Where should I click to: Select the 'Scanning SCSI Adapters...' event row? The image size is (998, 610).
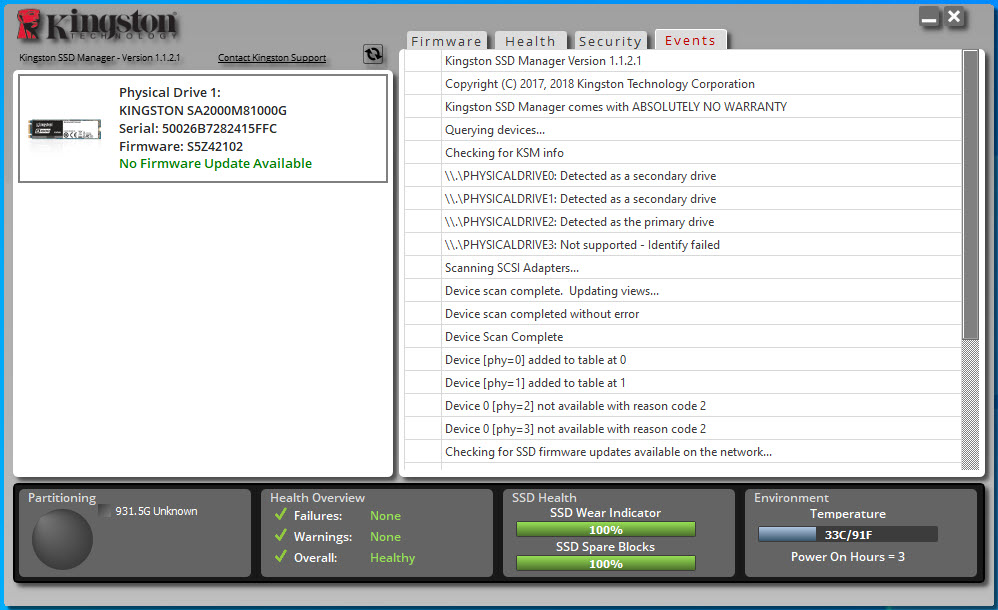click(683, 267)
